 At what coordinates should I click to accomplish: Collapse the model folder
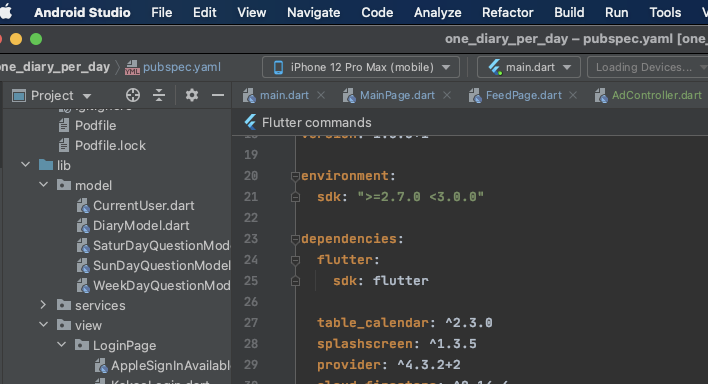tap(44, 185)
